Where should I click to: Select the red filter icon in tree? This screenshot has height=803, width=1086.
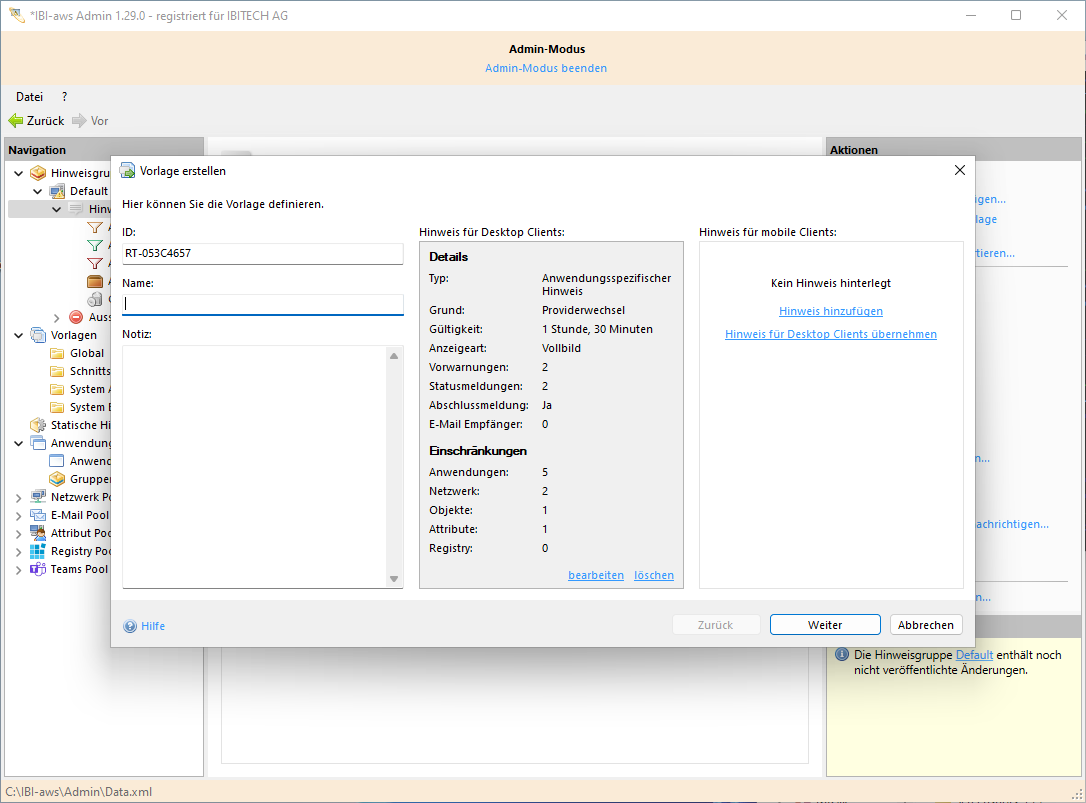[95, 263]
